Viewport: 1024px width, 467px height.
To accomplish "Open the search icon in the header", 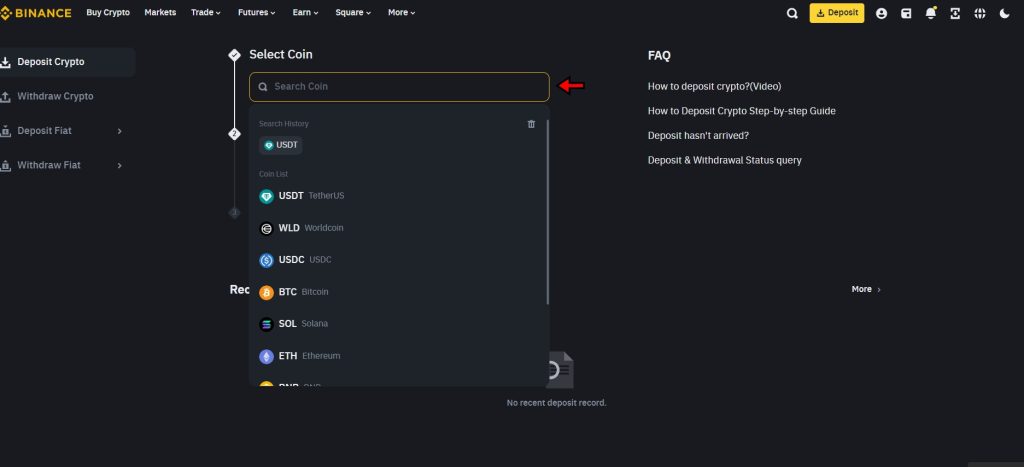I will point(792,13).
